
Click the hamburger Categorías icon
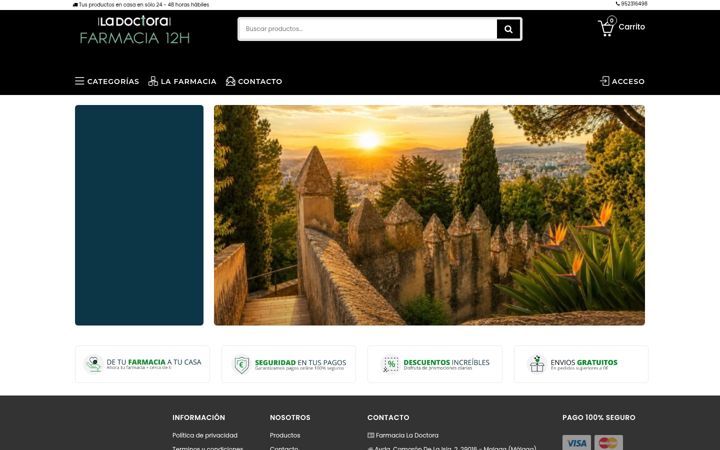click(x=79, y=81)
